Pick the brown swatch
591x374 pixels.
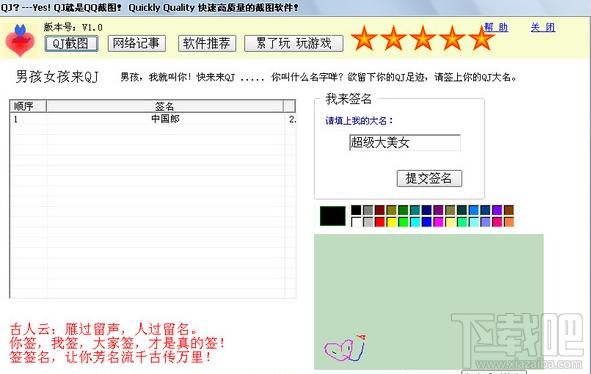(x=509, y=210)
